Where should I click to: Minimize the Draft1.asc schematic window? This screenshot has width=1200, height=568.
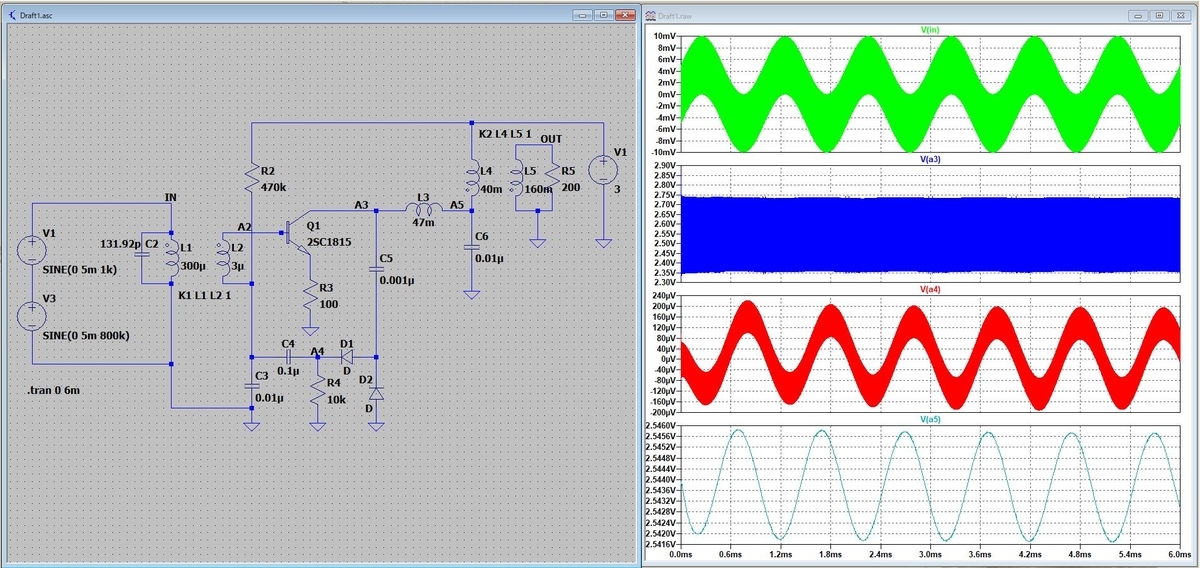point(583,16)
